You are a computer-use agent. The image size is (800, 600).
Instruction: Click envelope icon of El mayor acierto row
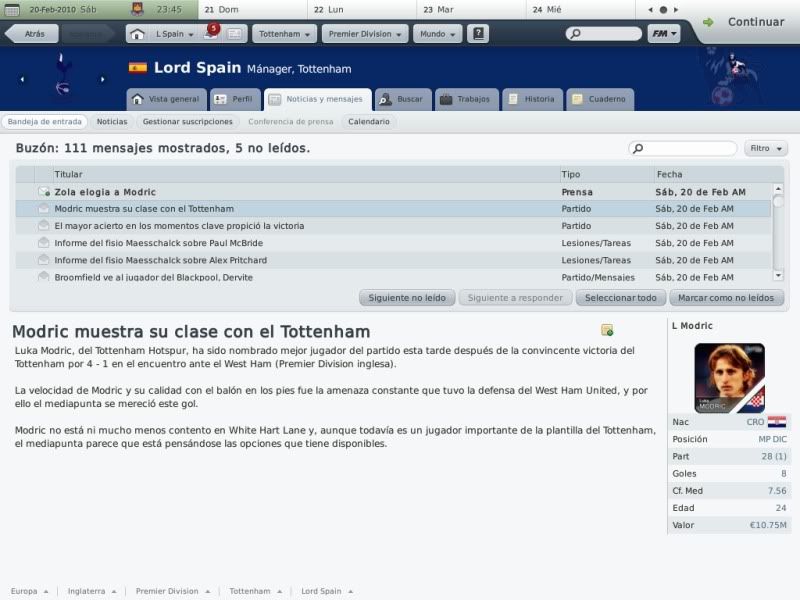[x=44, y=226]
